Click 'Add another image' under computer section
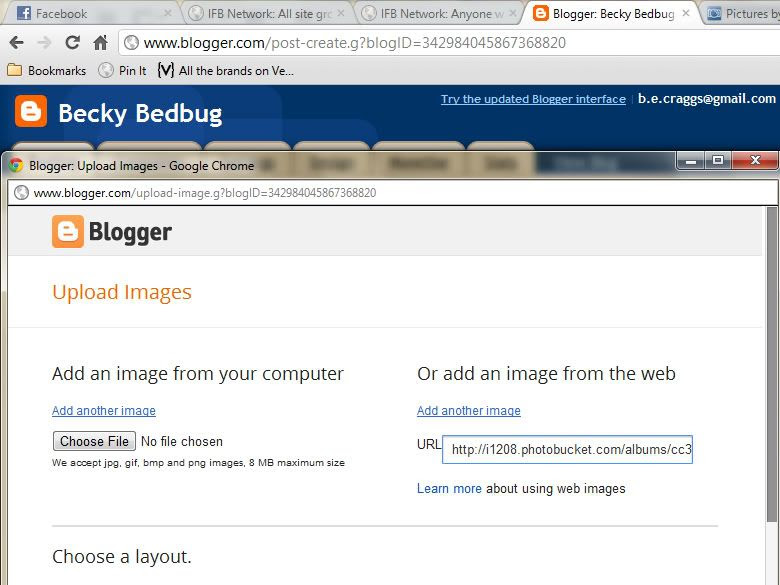 click(x=104, y=410)
